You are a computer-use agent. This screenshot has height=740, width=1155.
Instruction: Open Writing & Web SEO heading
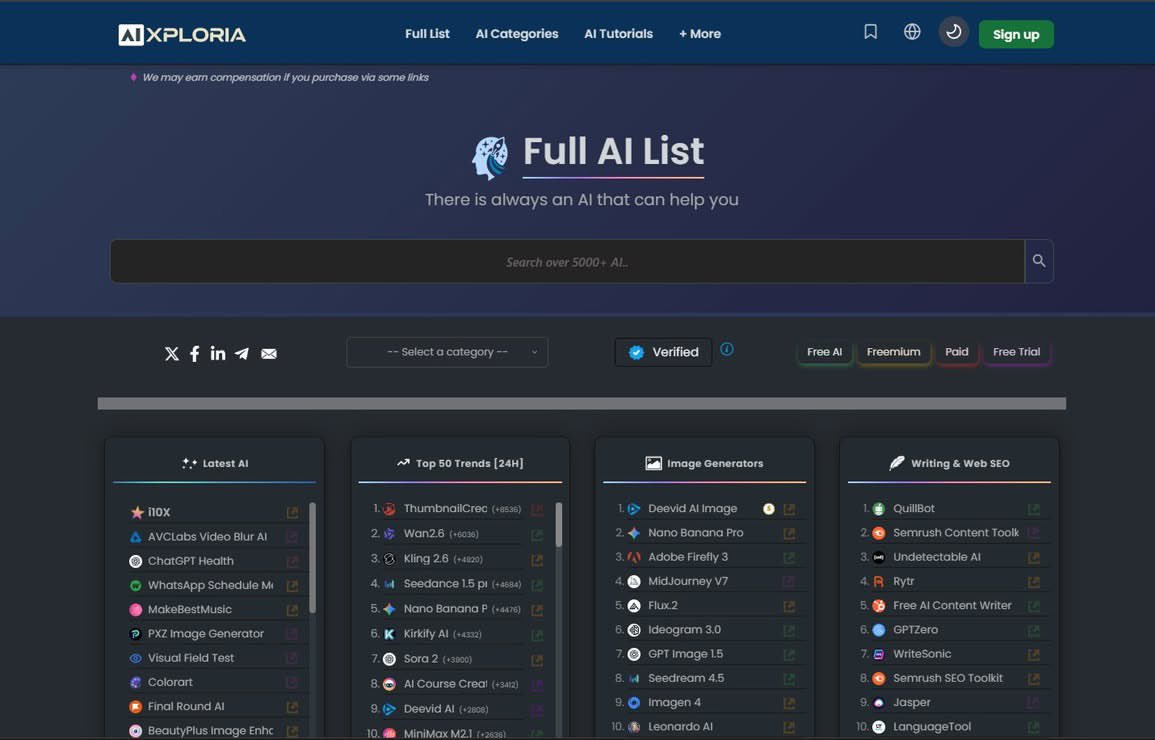[x=949, y=463]
